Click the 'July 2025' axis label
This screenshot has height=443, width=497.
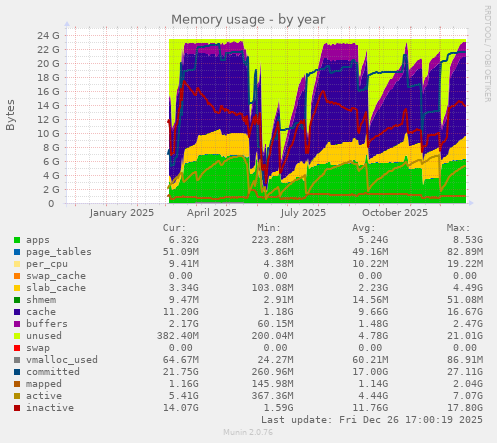(303, 213)
